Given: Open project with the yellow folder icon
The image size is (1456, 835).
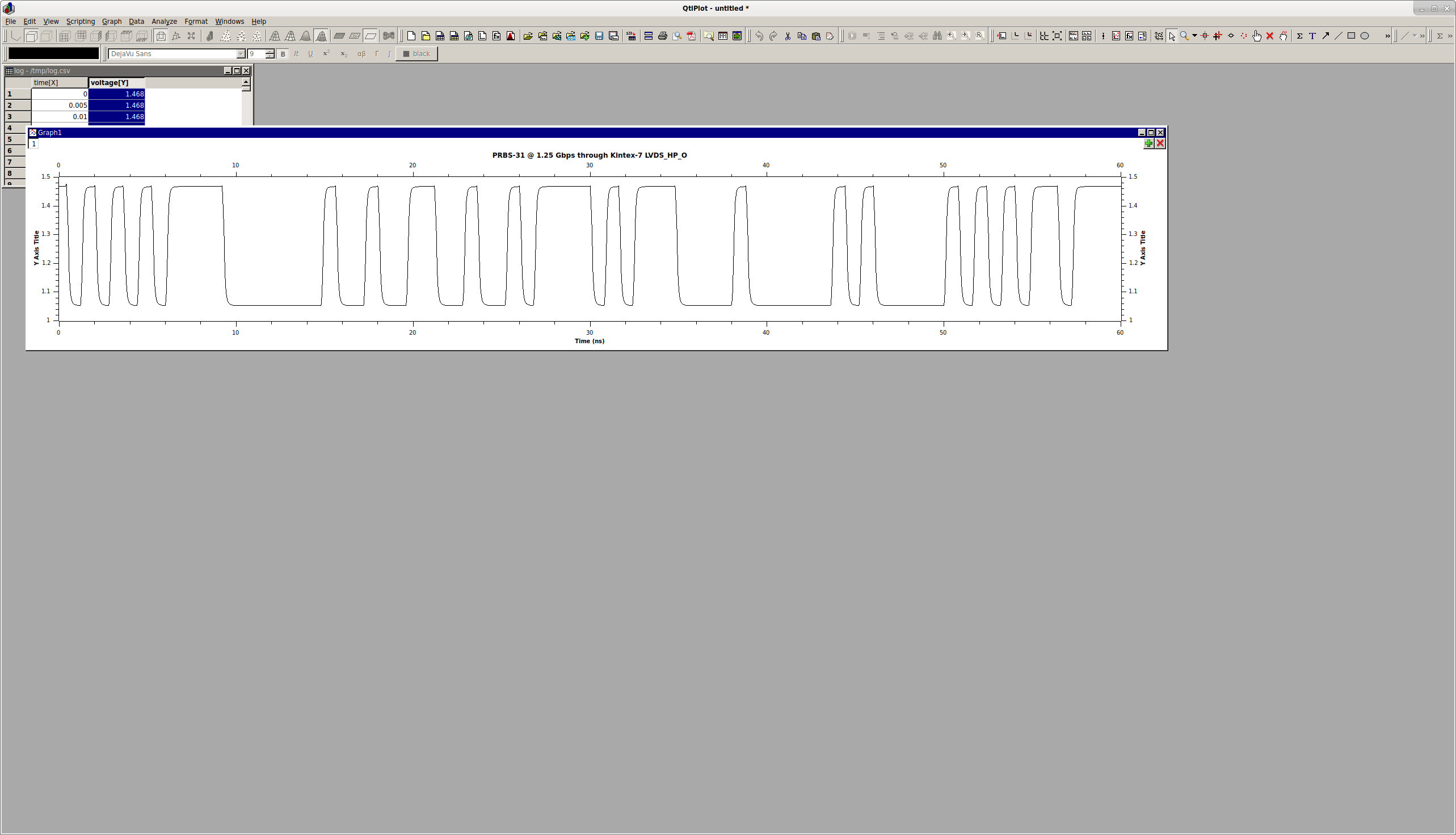Looking at the screenshot, I should [528, 36].
